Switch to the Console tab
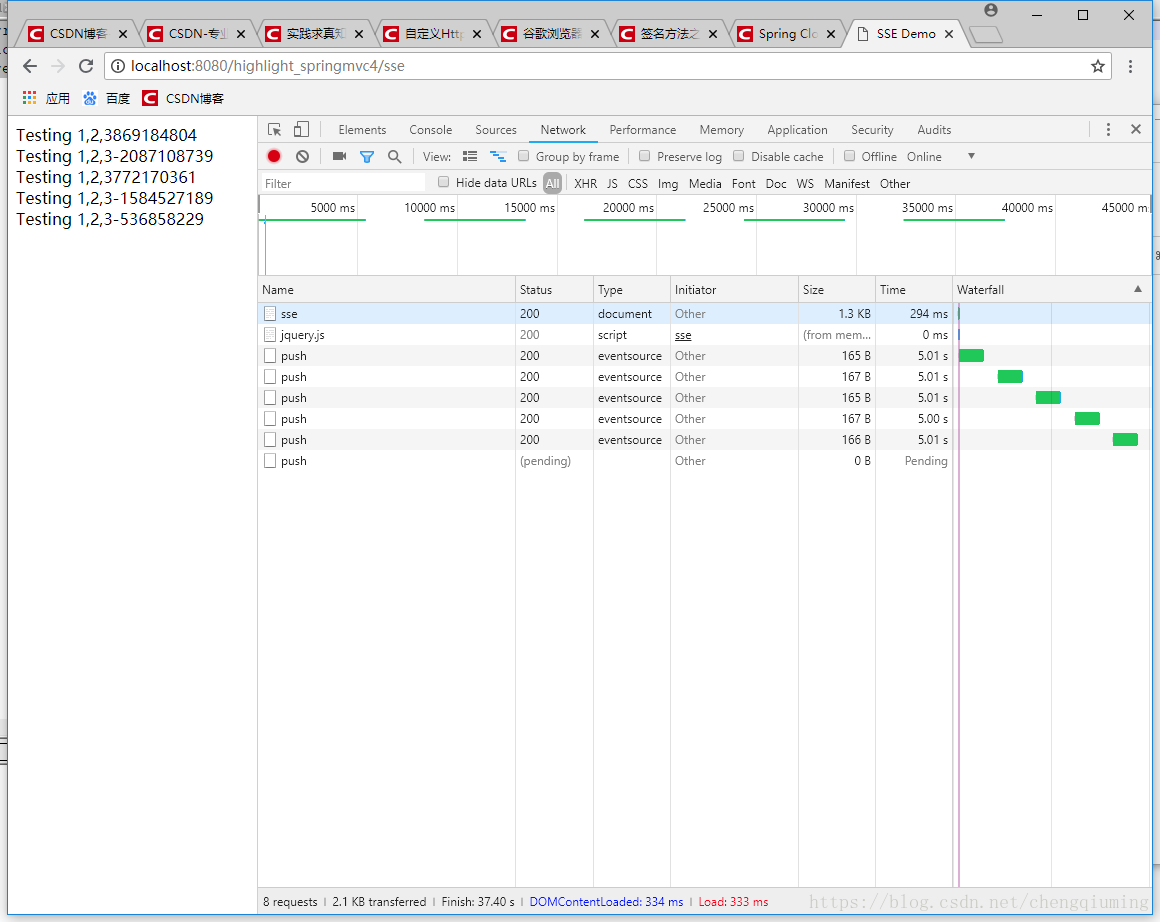 pos(430,130)
